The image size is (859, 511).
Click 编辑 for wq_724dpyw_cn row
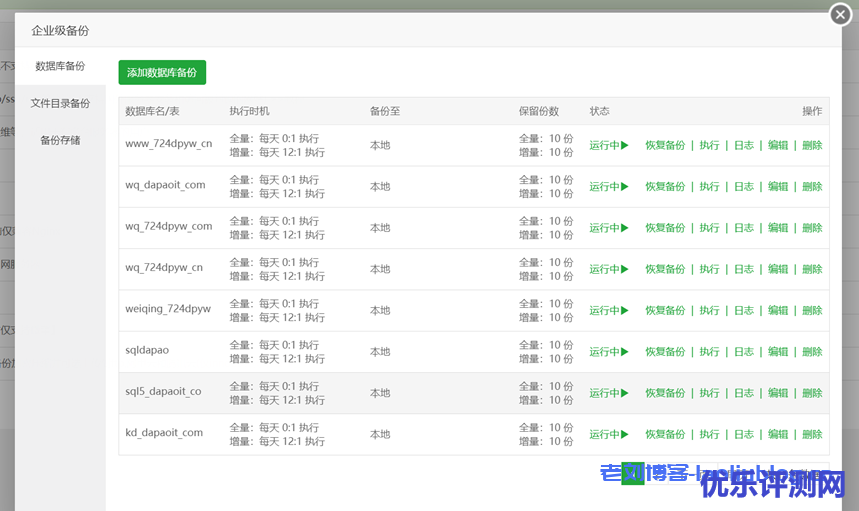coord(778,269)
